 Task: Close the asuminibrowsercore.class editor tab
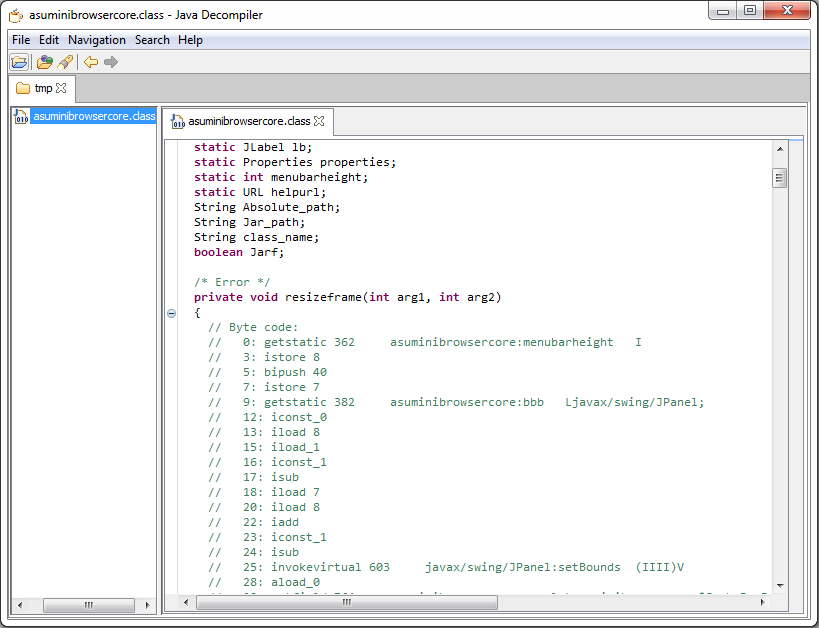click(x=319, y=121)
